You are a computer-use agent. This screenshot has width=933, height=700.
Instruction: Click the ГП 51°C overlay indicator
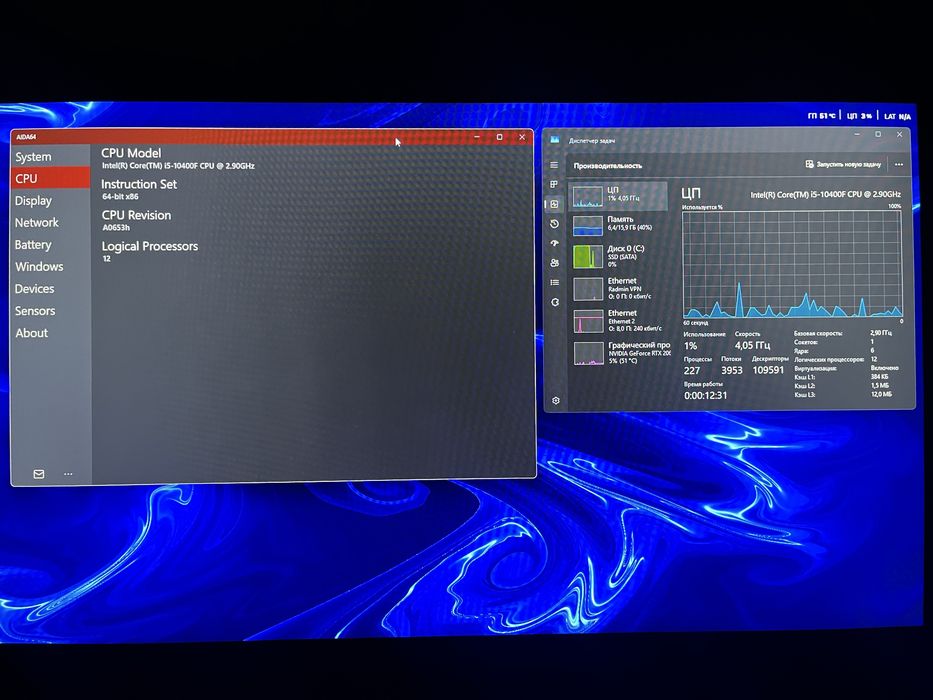coord(821,115)
